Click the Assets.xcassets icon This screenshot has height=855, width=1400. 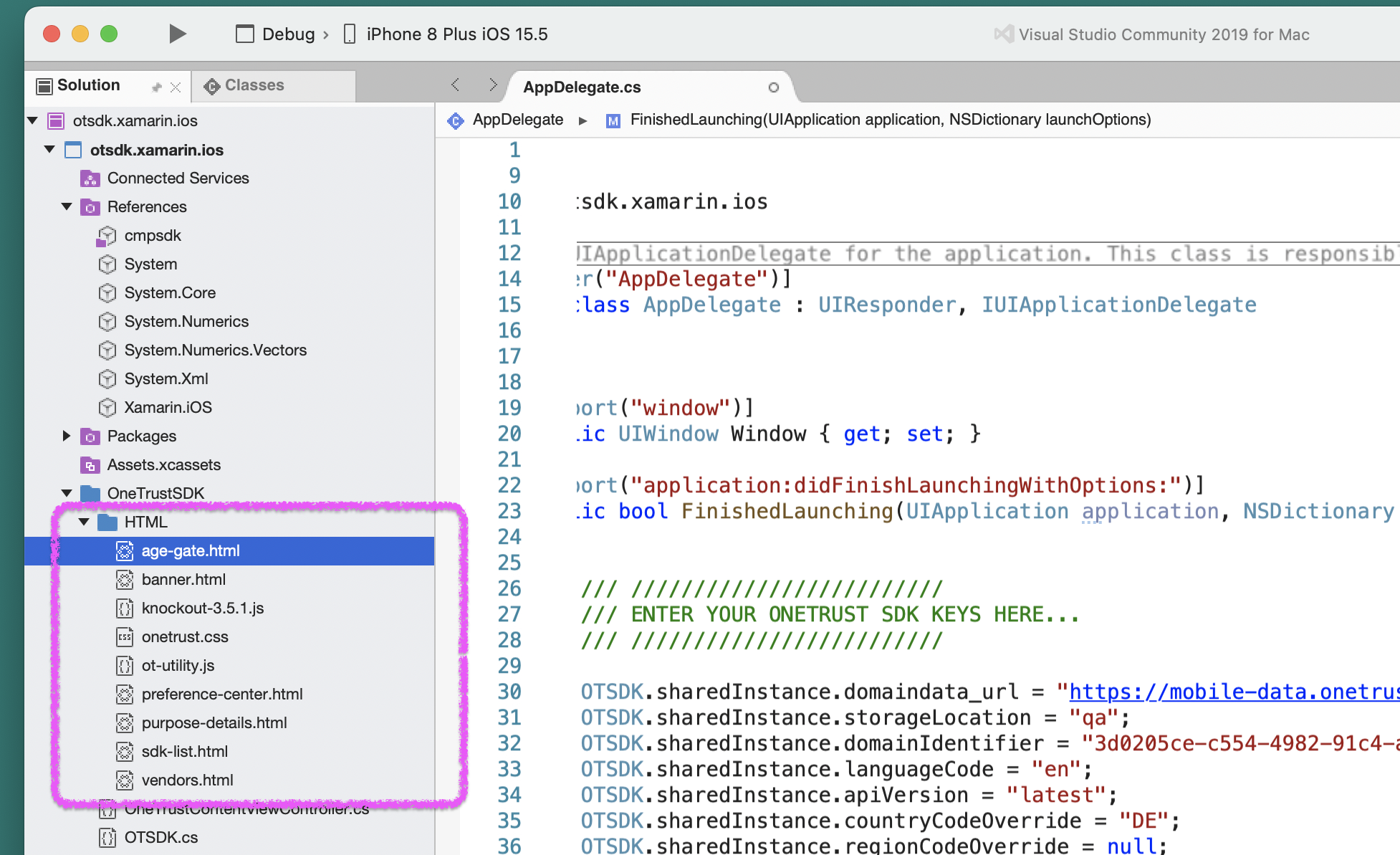pos(90,465)
